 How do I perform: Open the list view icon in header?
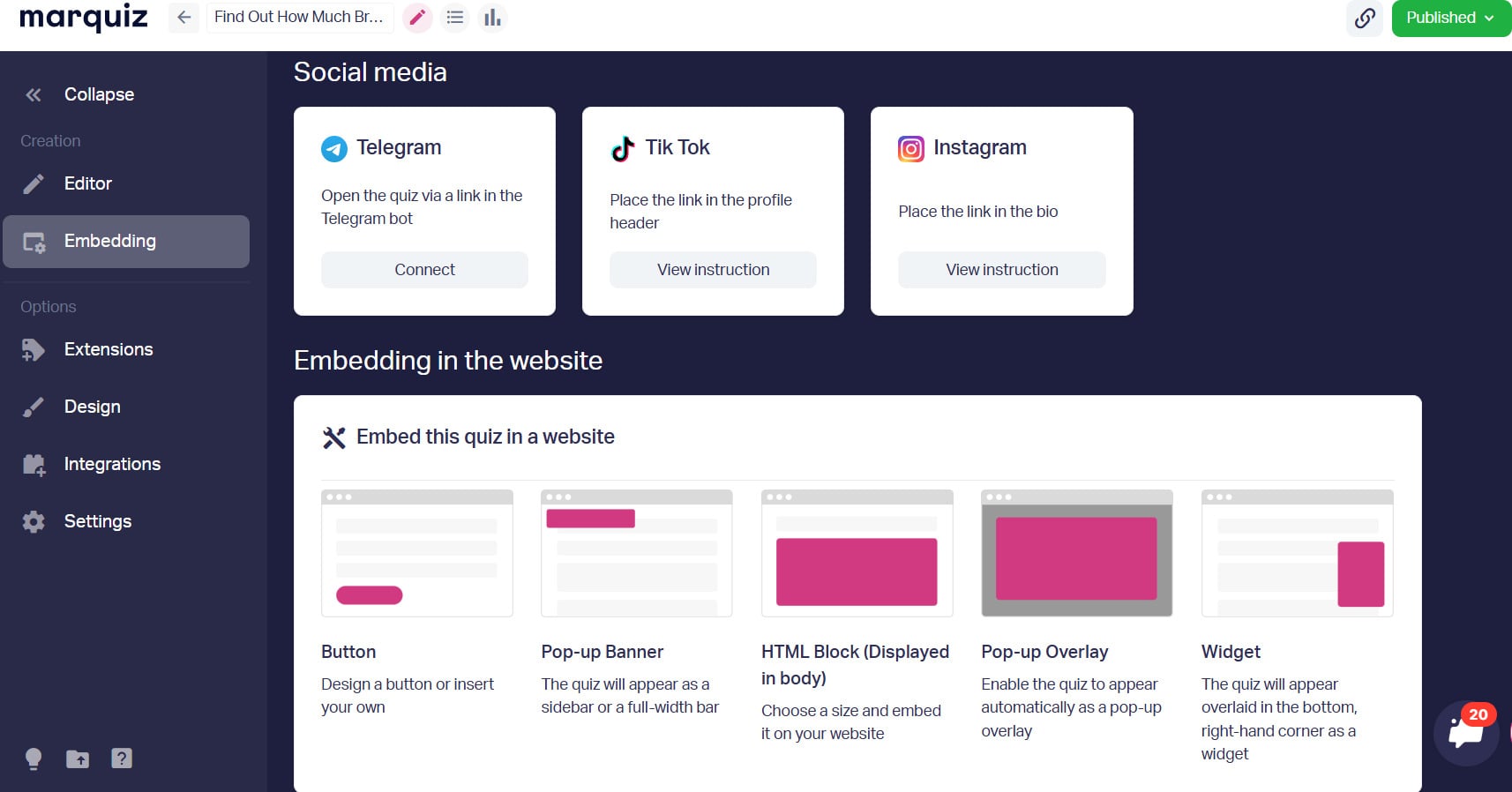coord(455,18)
